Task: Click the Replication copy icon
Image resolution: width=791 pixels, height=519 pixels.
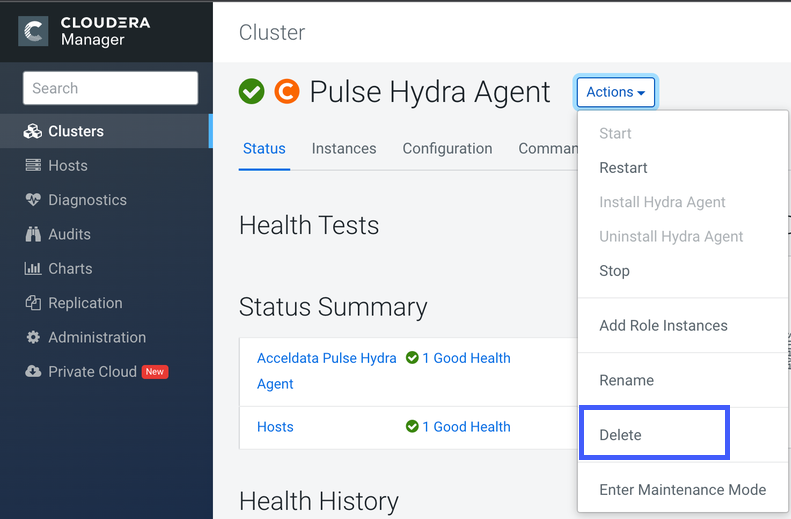Action: tap(33, 303)
